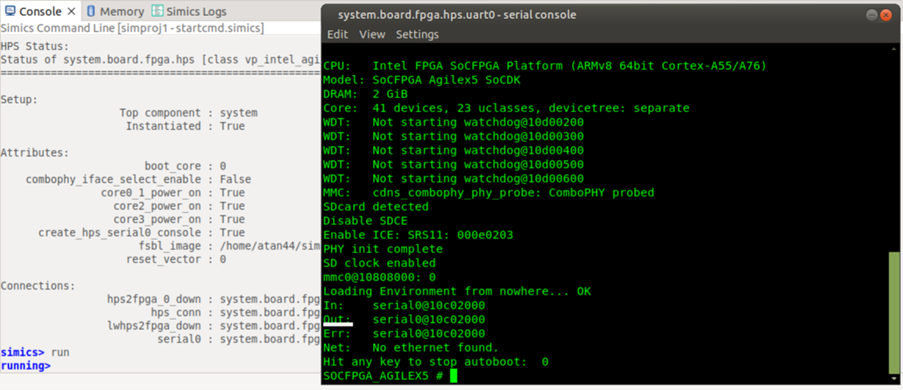Click the 'Setup:' heading

click(19, 100)
